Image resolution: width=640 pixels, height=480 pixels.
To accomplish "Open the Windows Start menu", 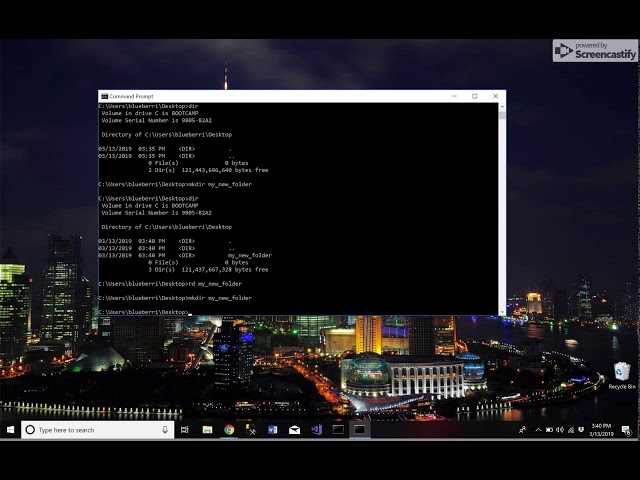I will 10,430.
